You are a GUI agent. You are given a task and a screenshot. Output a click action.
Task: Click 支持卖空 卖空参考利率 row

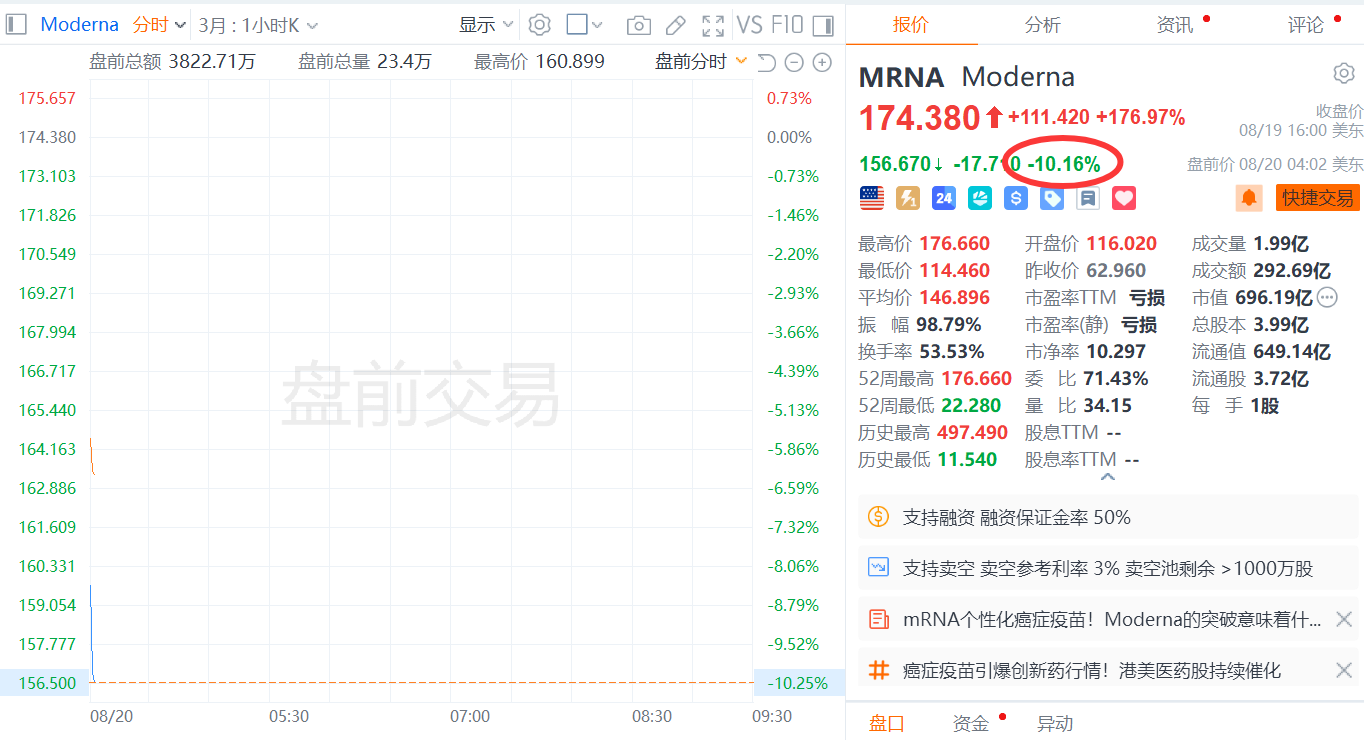coord(1110,568)
